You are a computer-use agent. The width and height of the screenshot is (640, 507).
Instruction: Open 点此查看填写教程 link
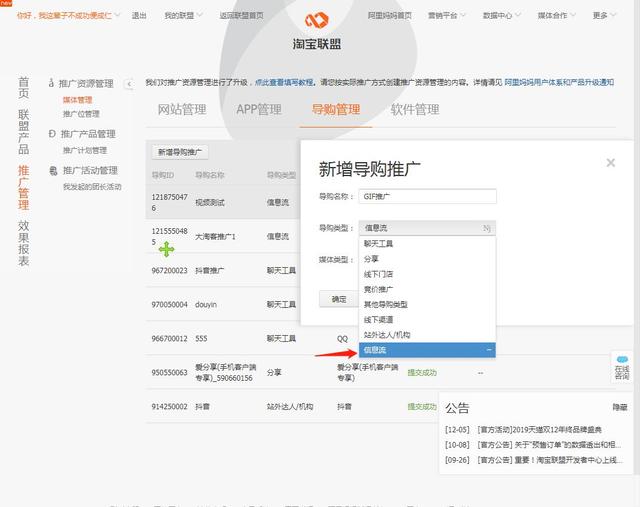click(284, 82)
